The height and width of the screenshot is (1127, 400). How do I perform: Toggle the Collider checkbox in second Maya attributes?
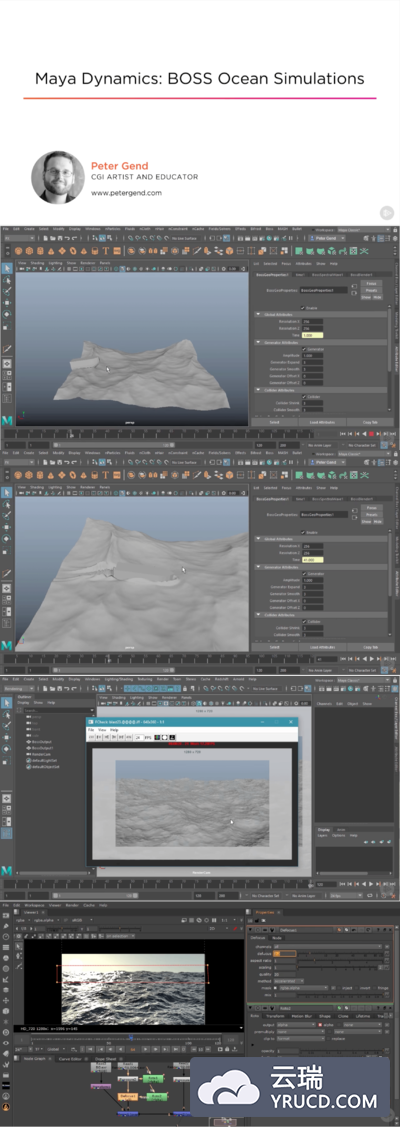pyautogui.click(x=302, y=621)
